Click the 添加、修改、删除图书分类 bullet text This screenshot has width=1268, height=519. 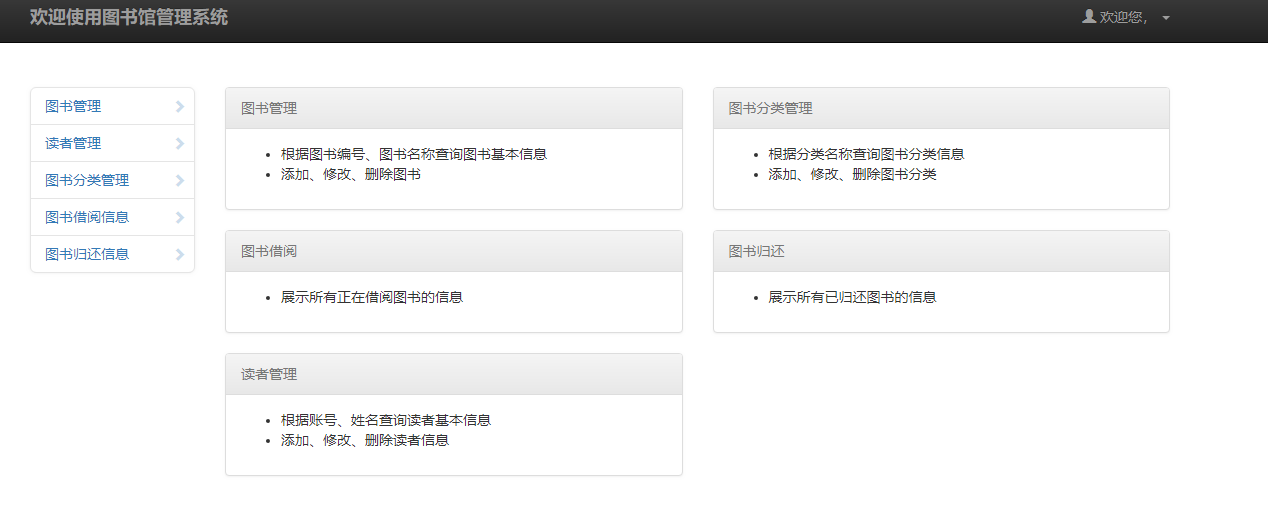tap(852, 175)
